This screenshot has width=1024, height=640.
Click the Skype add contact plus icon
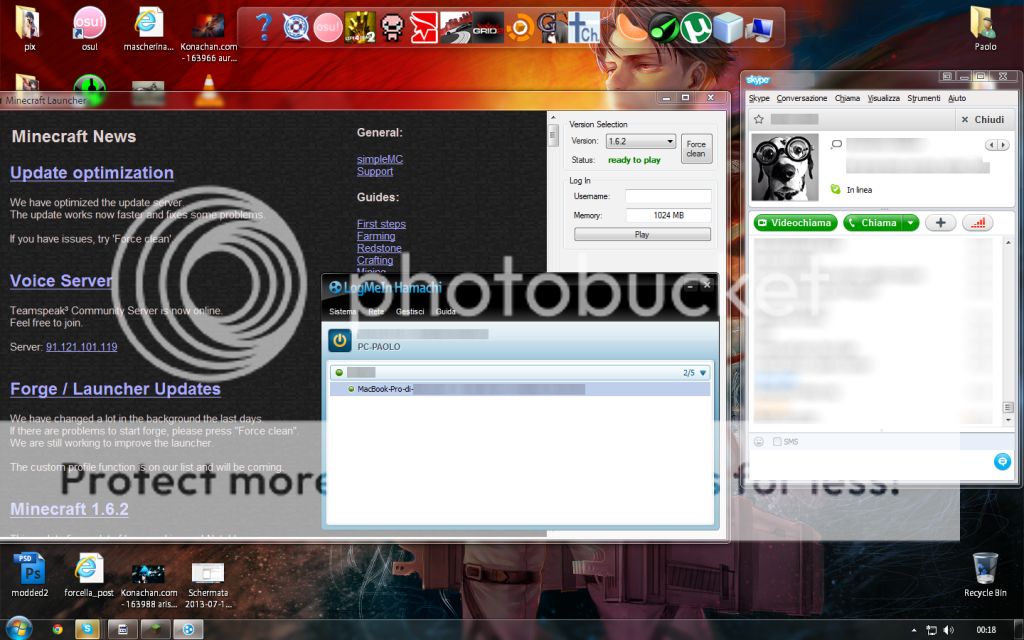click(x=940, y=223)
